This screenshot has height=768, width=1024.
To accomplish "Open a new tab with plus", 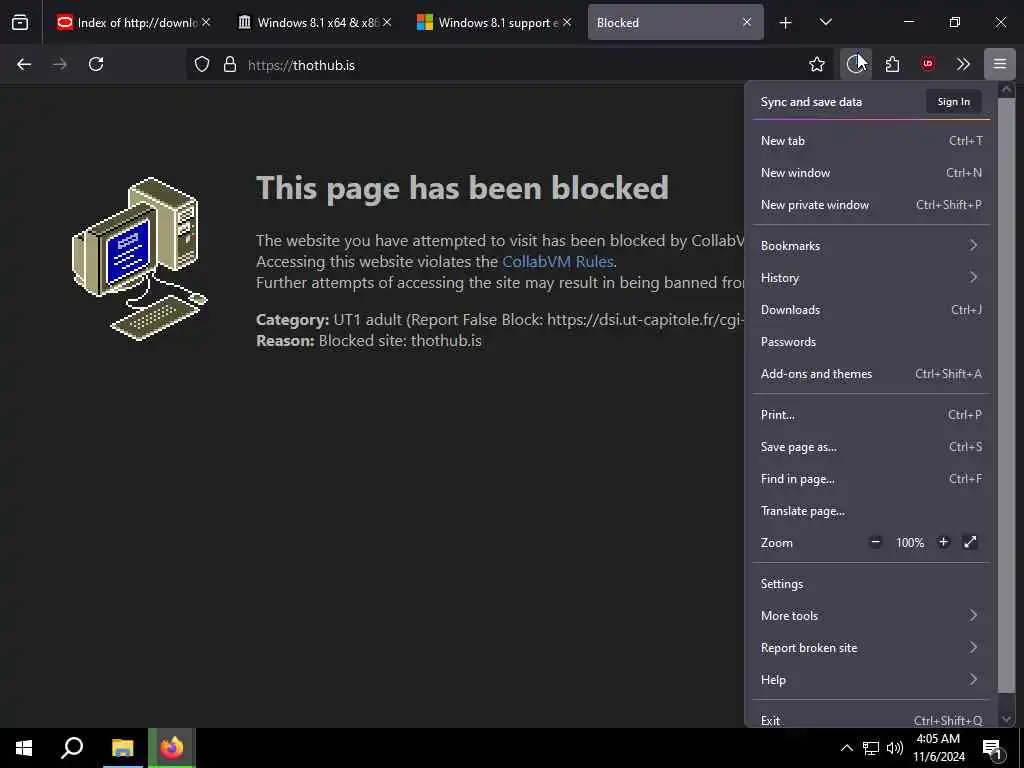I will pos(786,22).
